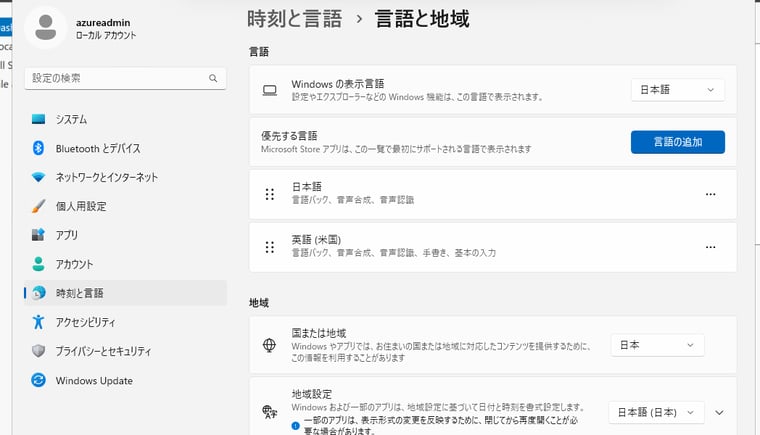Click the システム monitor icon
This screenshot has width=760, height=435.
point(38,119)
